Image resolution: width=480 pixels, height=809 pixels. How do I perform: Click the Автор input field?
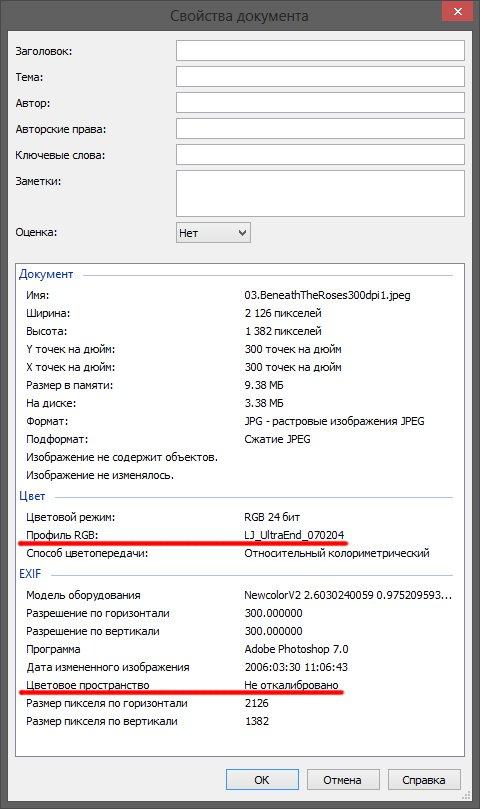tap(320, 103)
